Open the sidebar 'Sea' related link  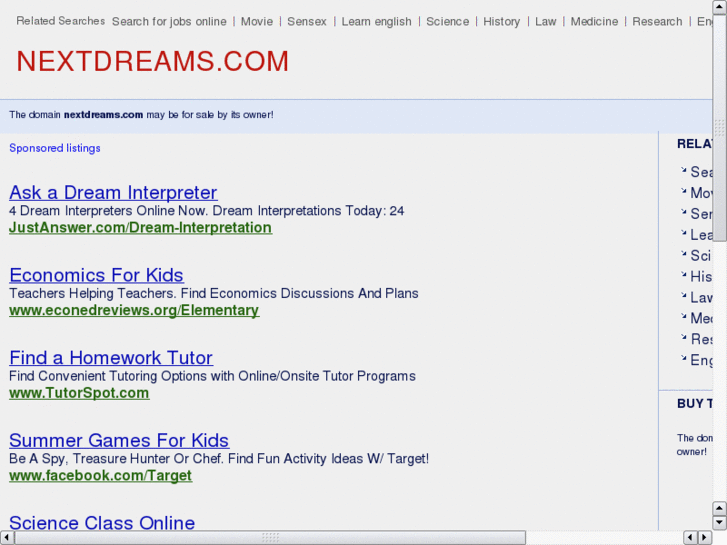point(701,172)
